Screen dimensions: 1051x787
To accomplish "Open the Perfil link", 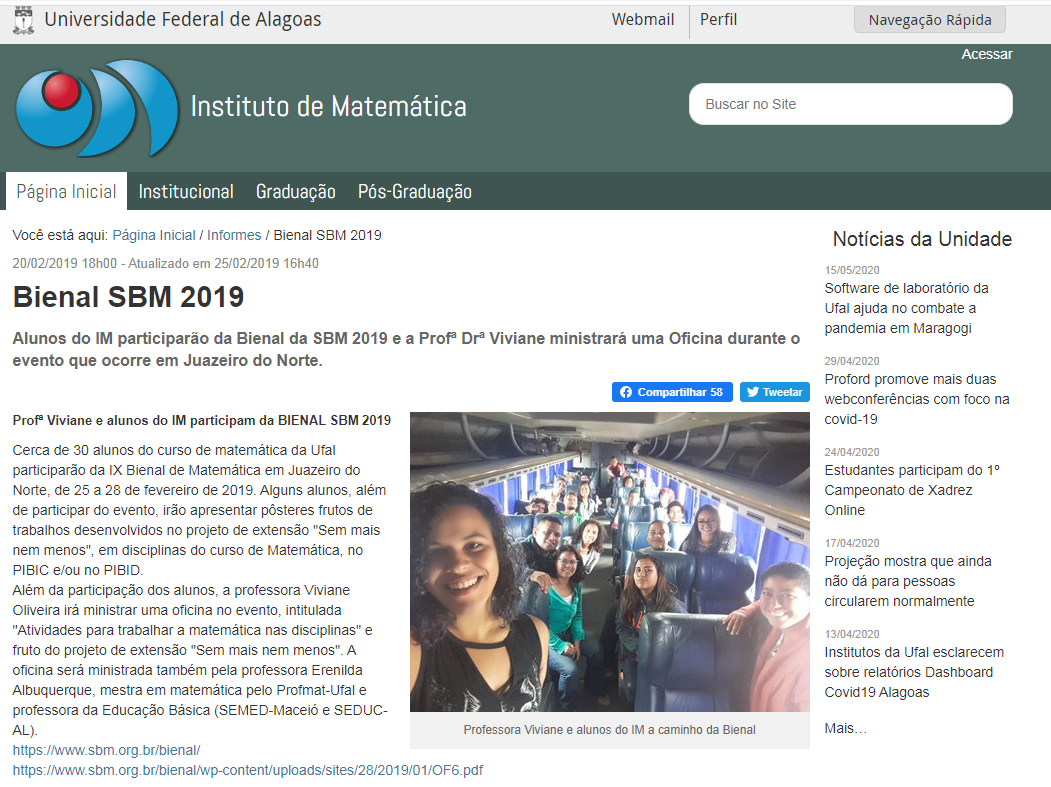I will (x=718, y=20).
